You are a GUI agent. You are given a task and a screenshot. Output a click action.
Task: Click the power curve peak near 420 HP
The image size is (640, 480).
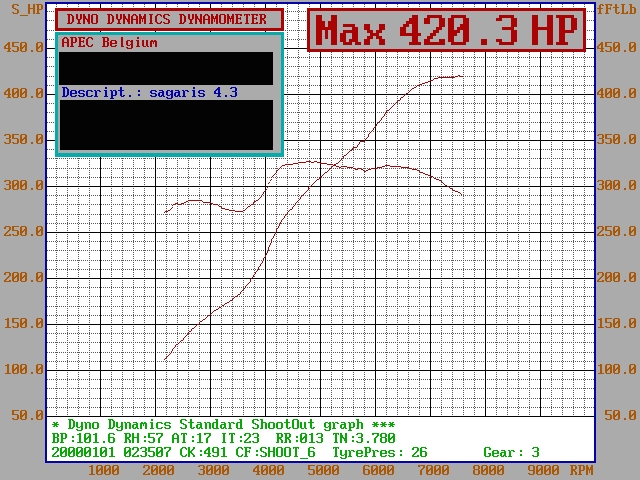click(460, 76)
